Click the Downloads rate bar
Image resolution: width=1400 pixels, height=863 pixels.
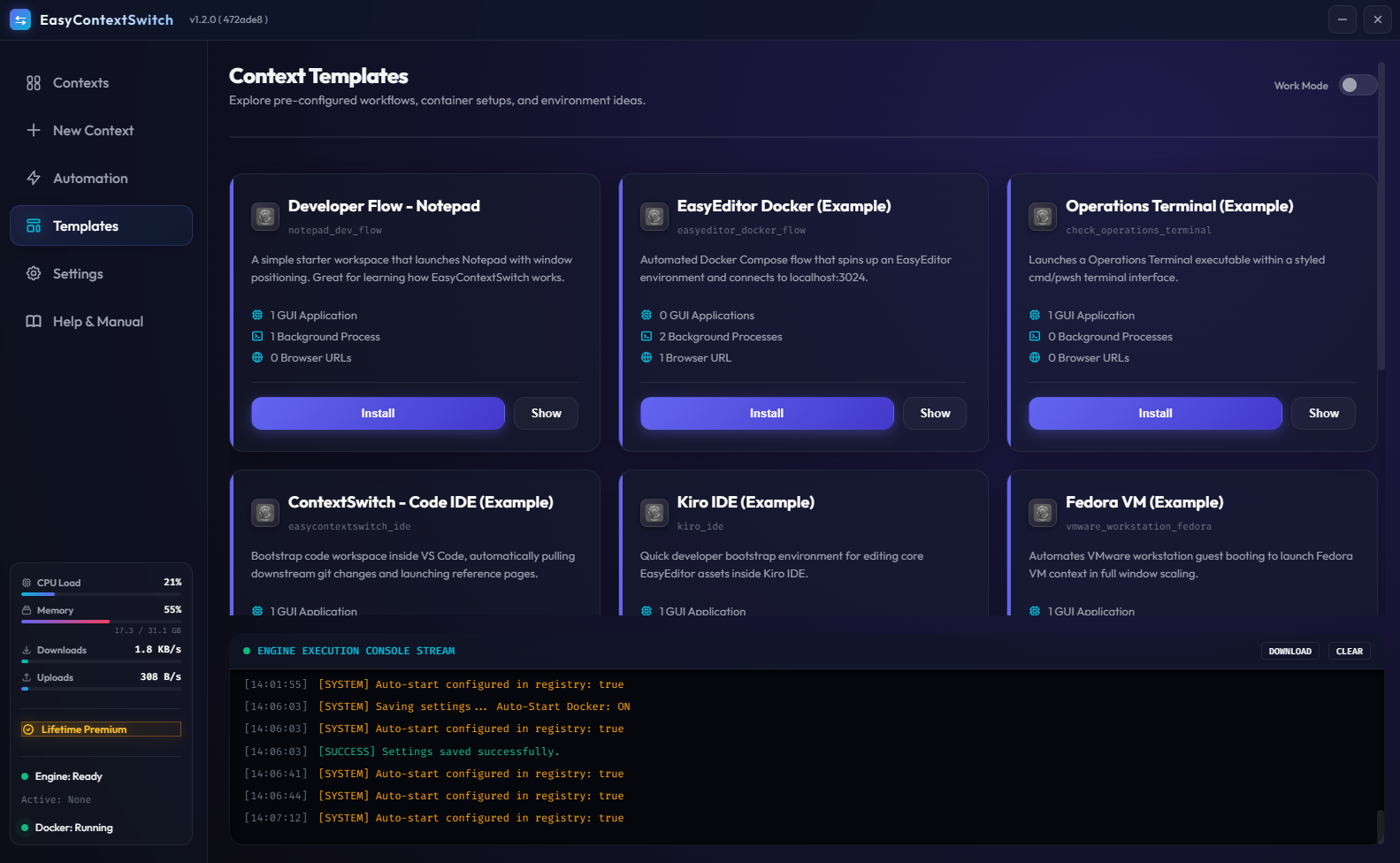(101, 661)
